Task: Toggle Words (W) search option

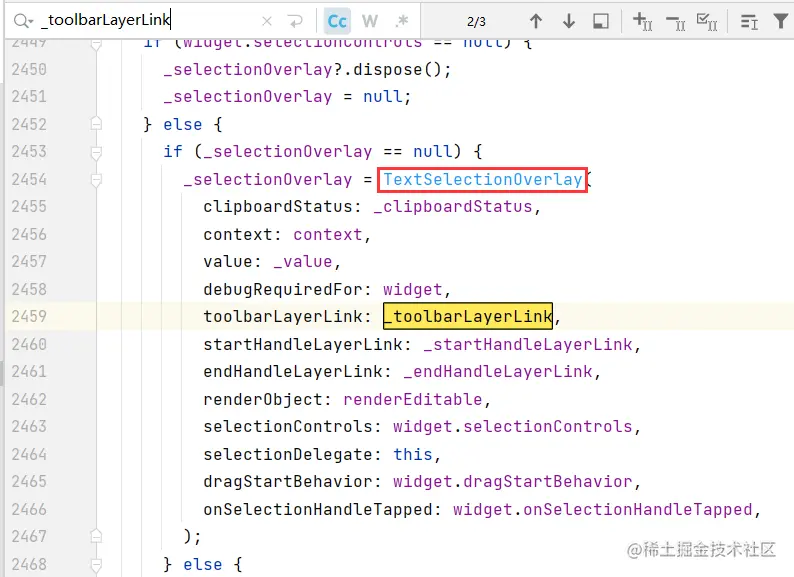Action: pos(370,21)
